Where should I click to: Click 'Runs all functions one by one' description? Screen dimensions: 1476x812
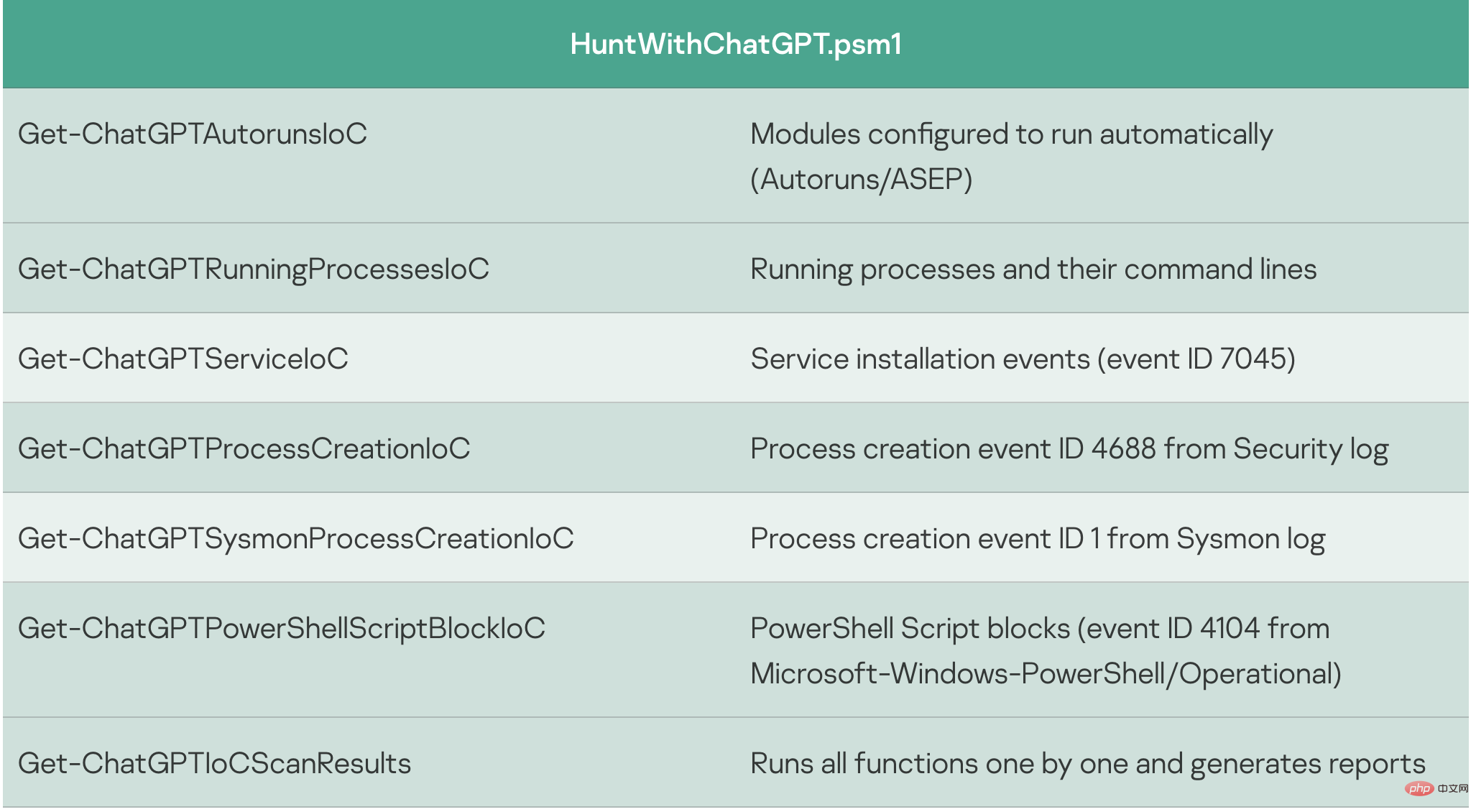(1088, 763)
